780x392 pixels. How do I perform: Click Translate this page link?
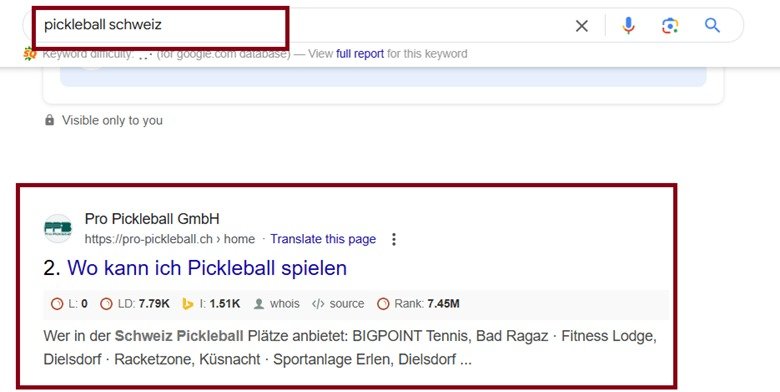tap(323, 239)
